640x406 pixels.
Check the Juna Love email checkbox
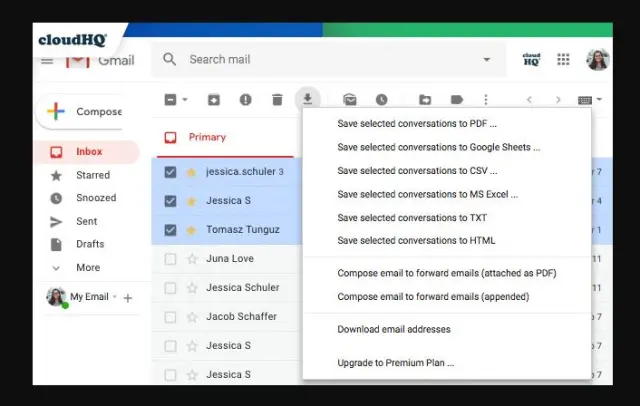(x=170, y=259)
